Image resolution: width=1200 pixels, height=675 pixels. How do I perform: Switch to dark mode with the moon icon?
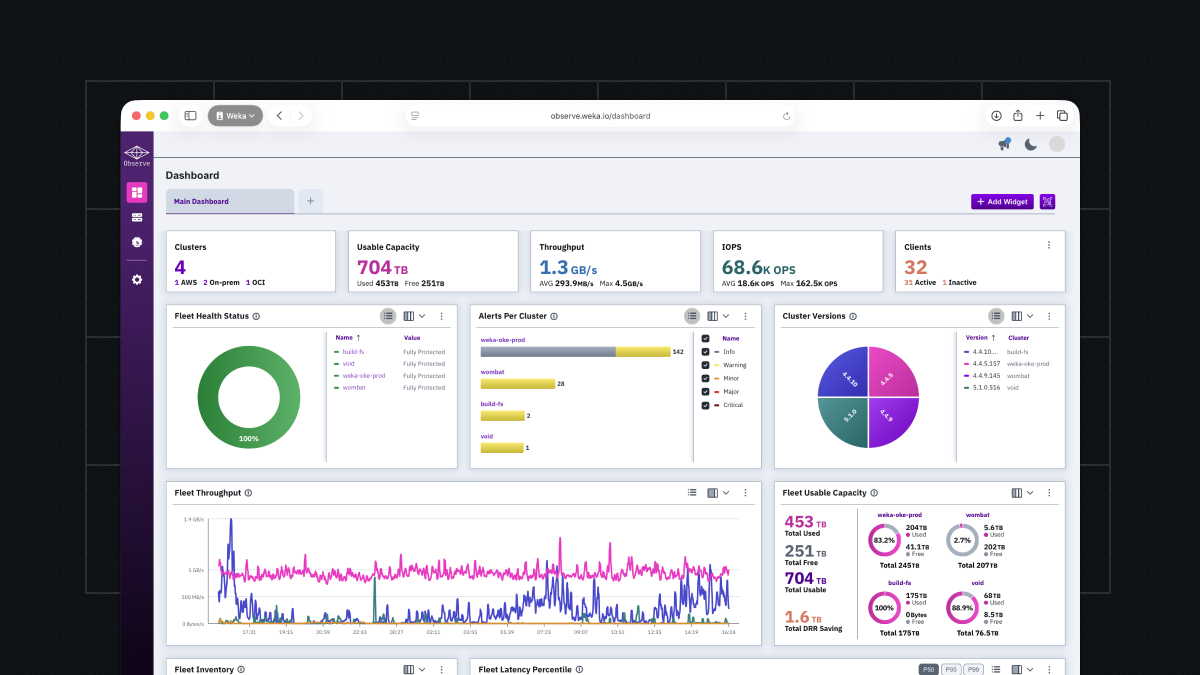1031,145
